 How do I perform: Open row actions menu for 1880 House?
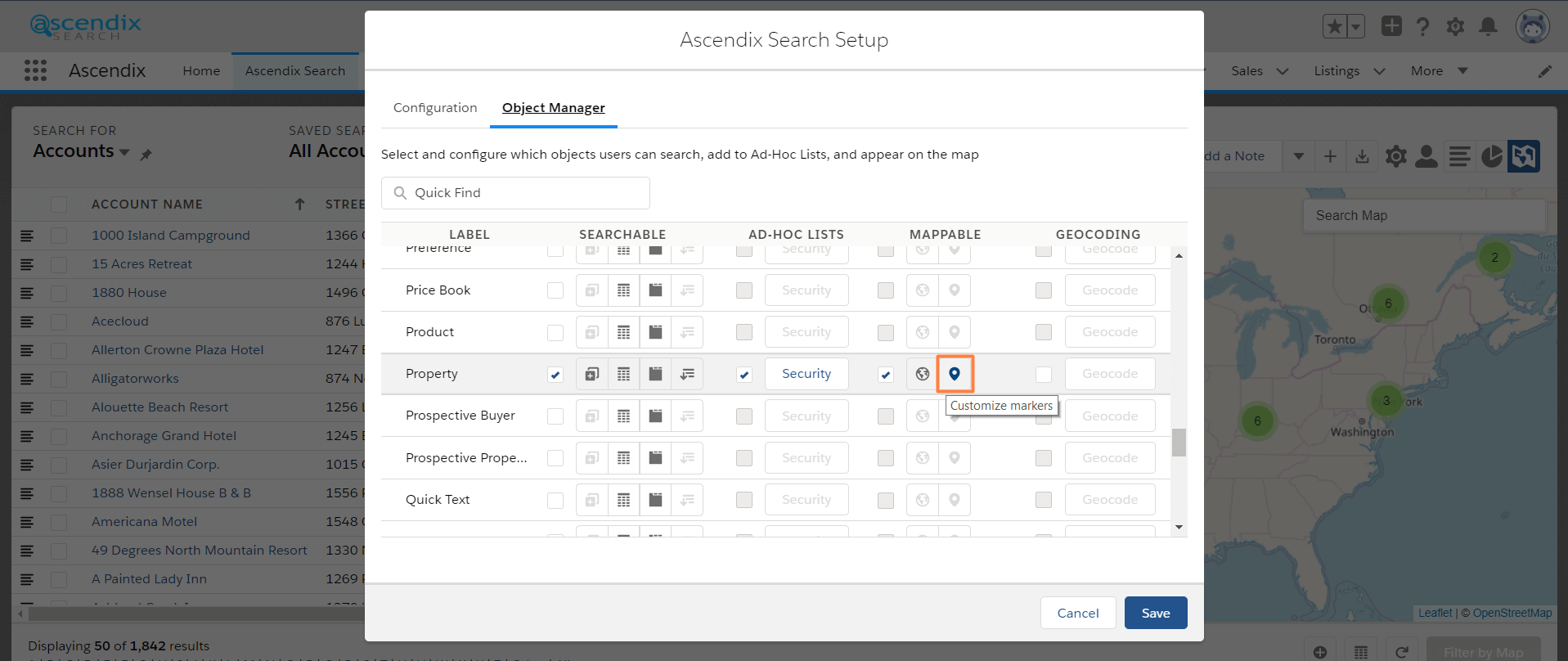point(27,293)
